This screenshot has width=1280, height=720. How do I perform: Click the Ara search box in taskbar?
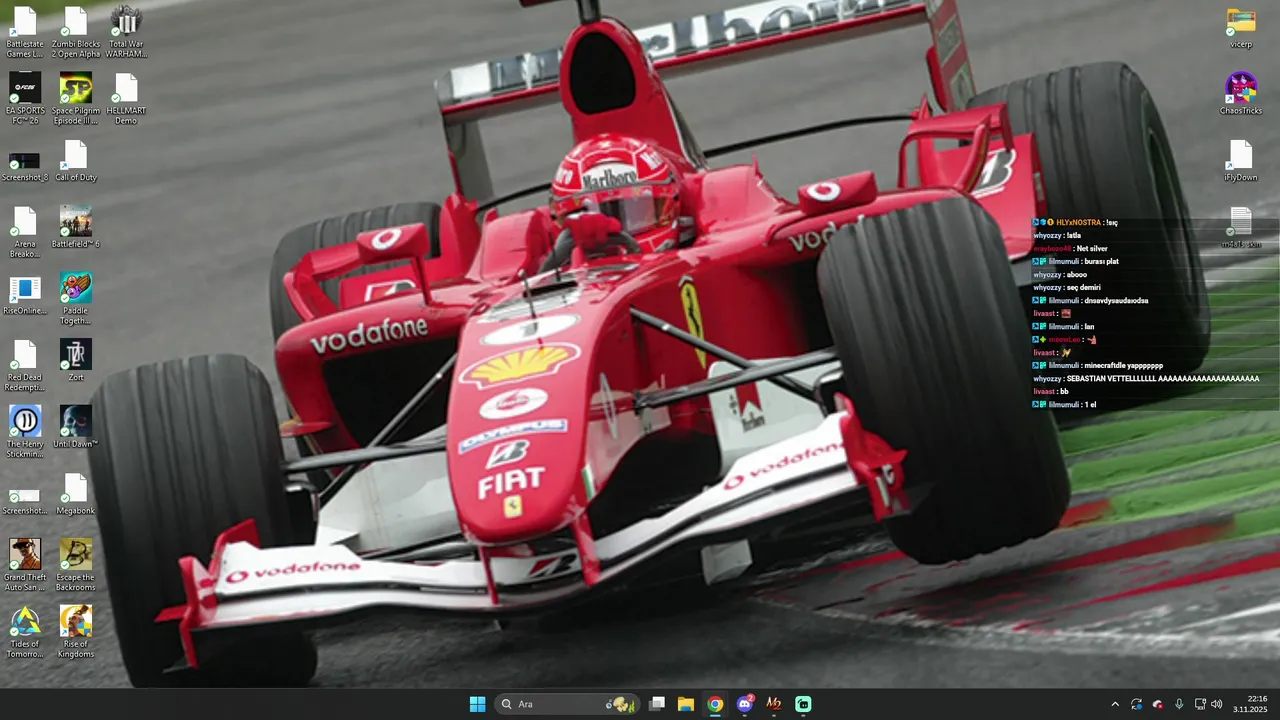click(566, 704)
